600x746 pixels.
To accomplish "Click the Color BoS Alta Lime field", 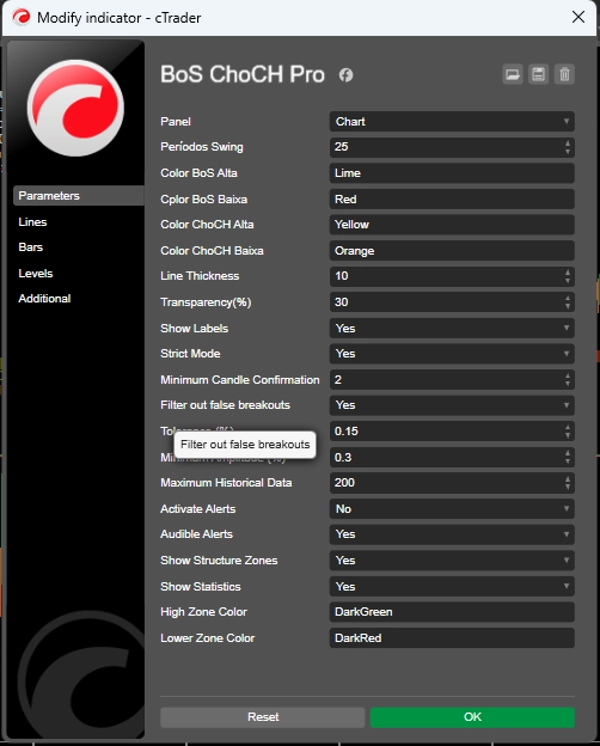I will tap(452, 173).
